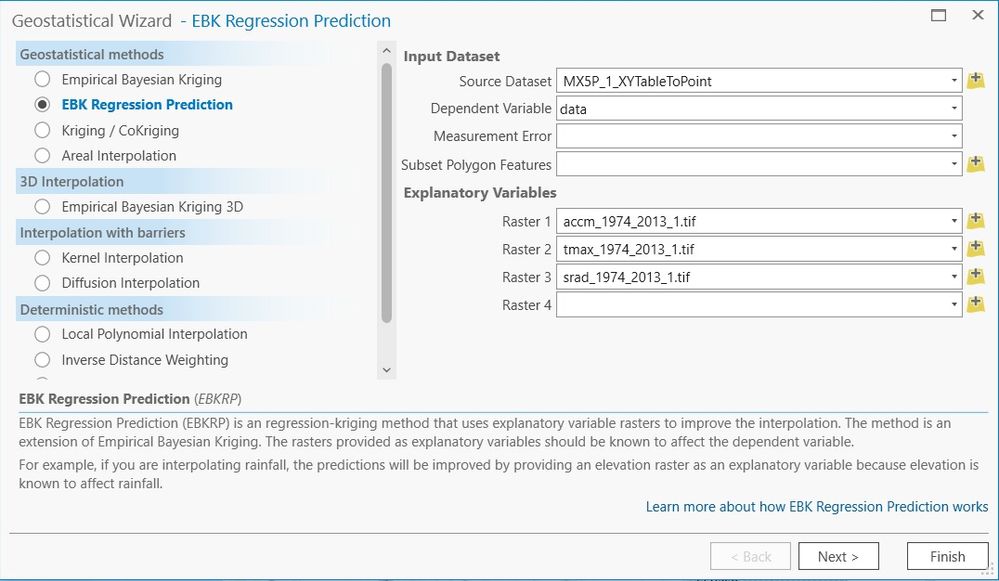Select Inverse Distance Weighting method

point(42,360)
